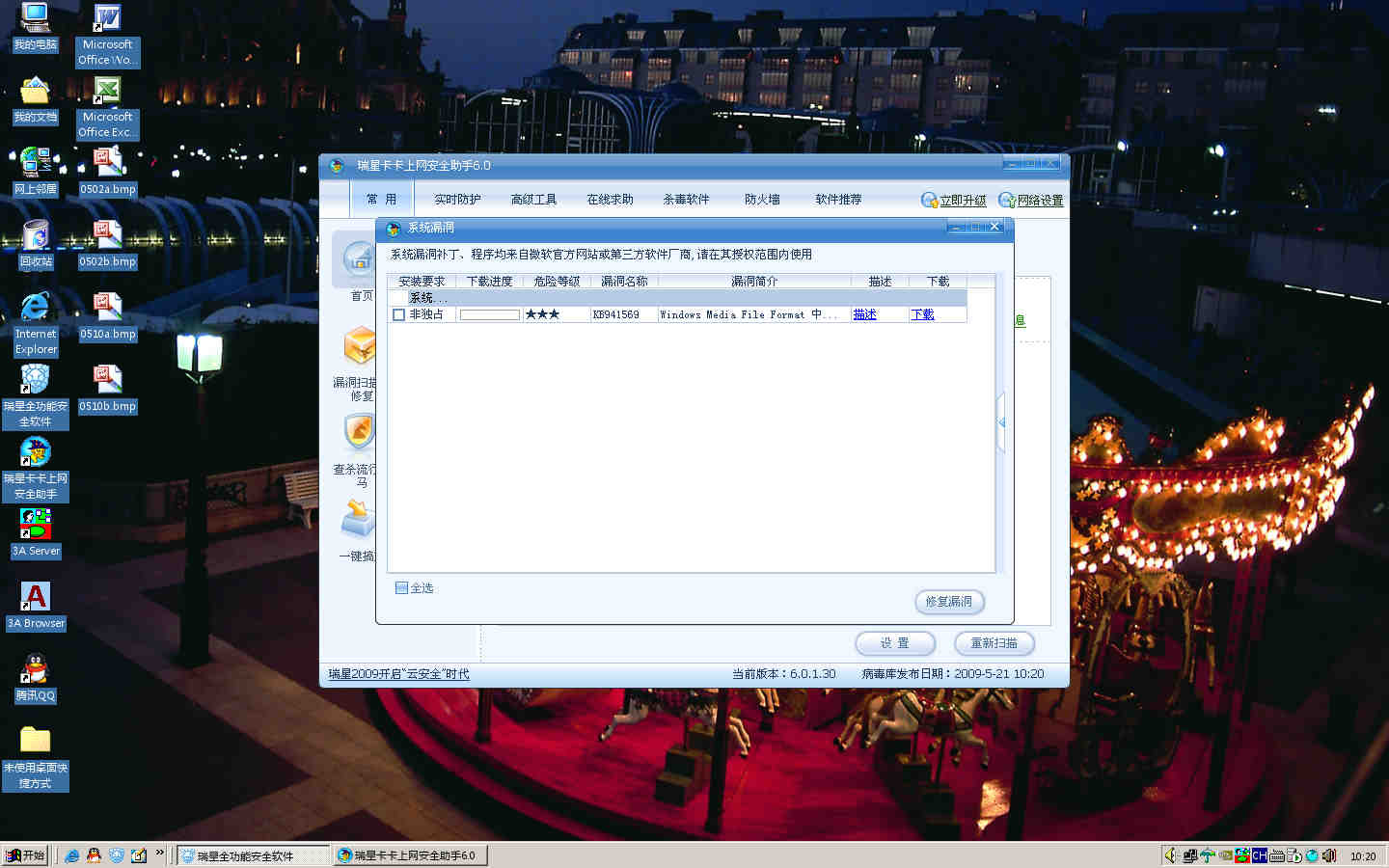Launch Internet Explorer from the desktop
This screenshot has width=1389, height=868.
(36, 324)
